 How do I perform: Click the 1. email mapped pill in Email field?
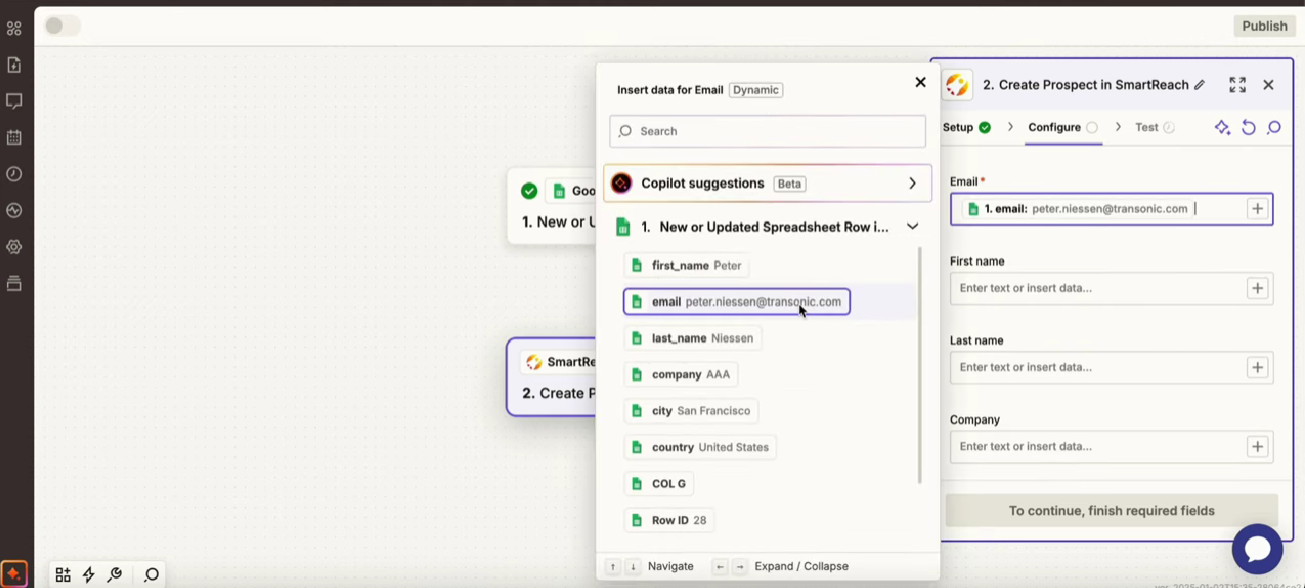pos(1077,209)
